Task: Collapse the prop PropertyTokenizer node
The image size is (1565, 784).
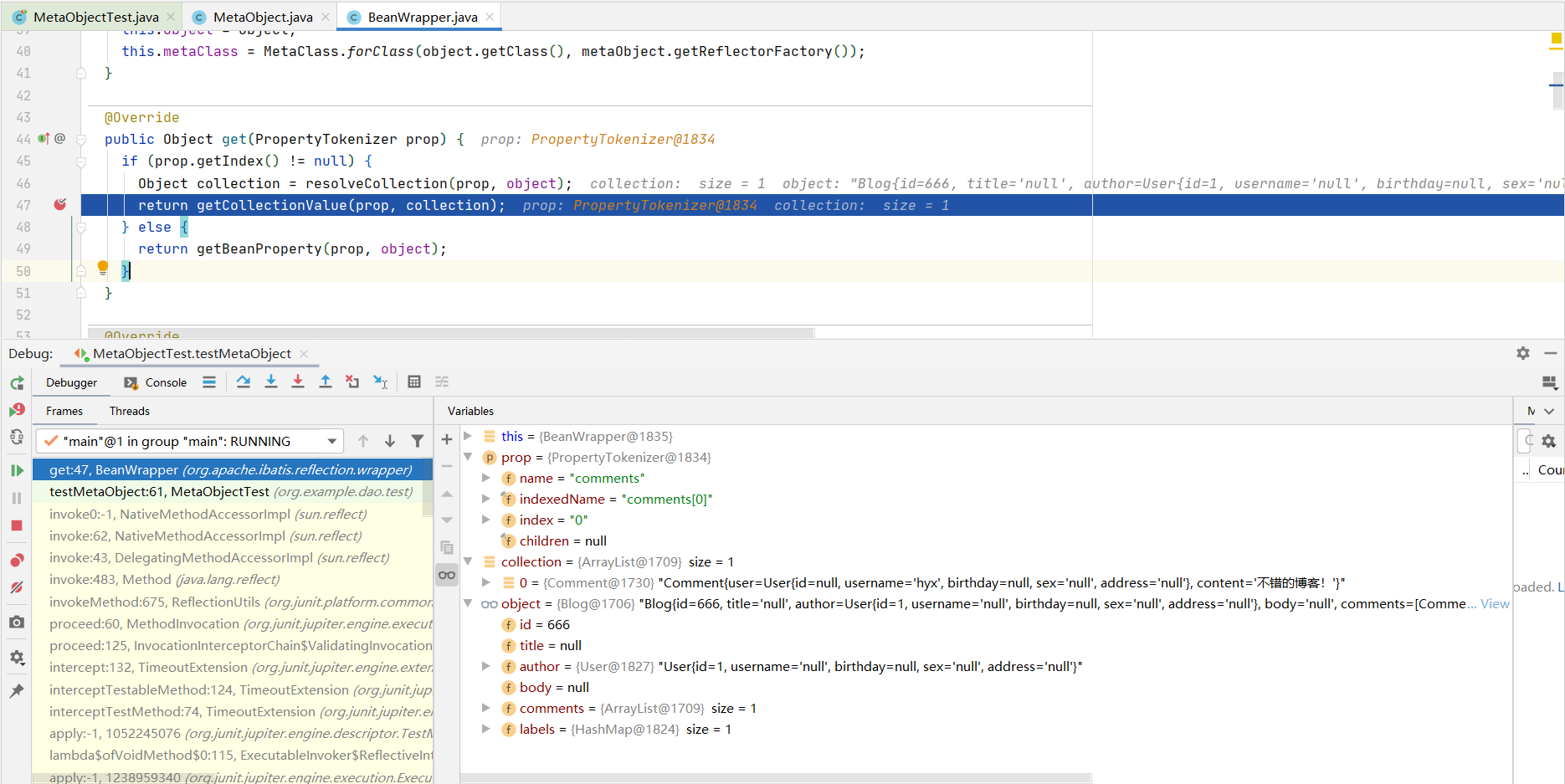Action: pos(468,457)
